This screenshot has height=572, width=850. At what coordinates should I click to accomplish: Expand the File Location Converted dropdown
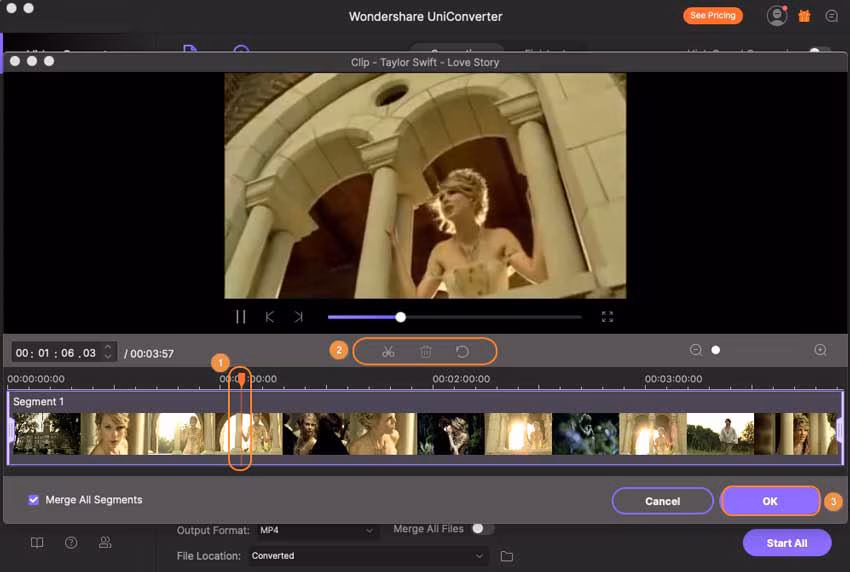[368, 556]
